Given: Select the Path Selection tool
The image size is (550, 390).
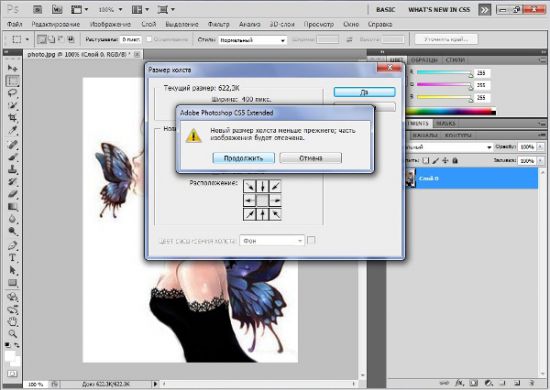Looking at the screenshot, I should (x=13, y=270).
